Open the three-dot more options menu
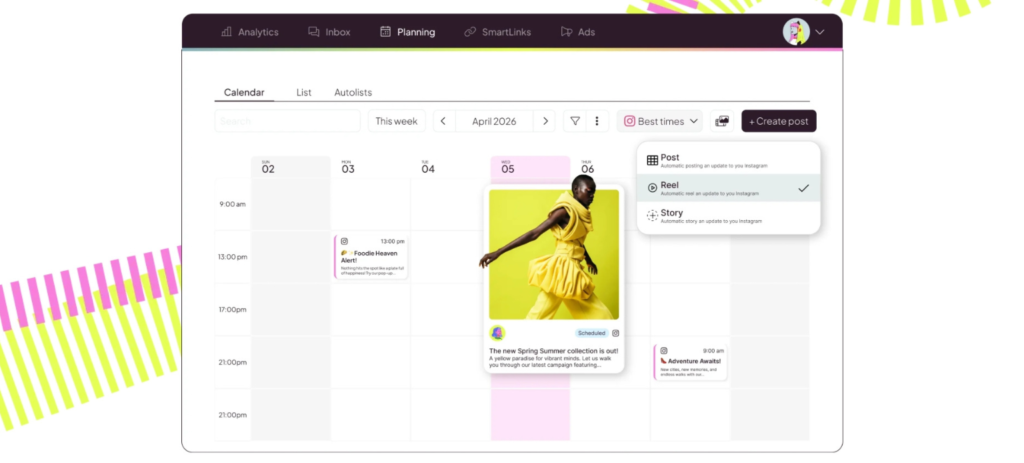 click(x=597, y=121)
